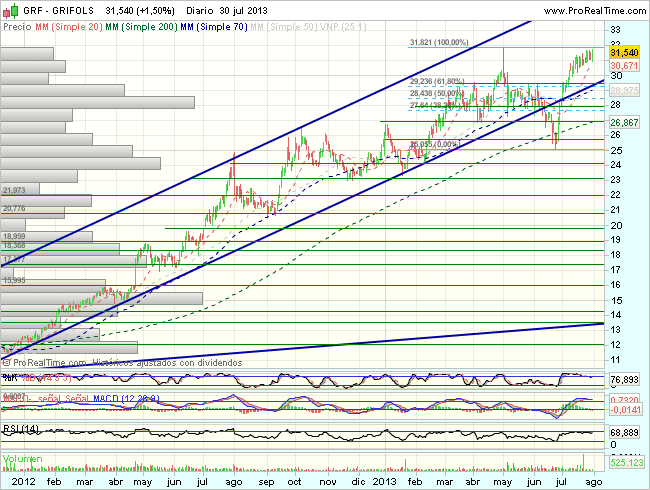Select the 31,821 (100,00%) Fibonacci level label
The width and height of the screenshot is (650, 490).
pos(438,43)
